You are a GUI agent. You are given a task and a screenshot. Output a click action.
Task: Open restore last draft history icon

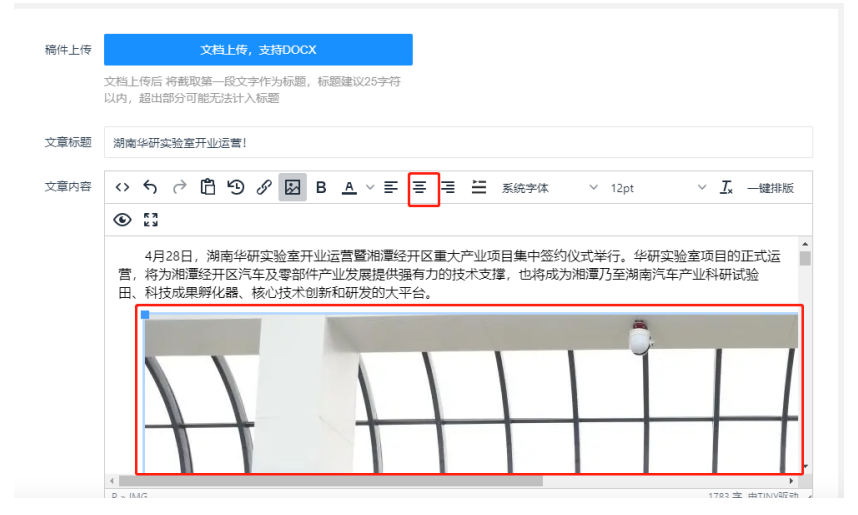tap(236, 188)
